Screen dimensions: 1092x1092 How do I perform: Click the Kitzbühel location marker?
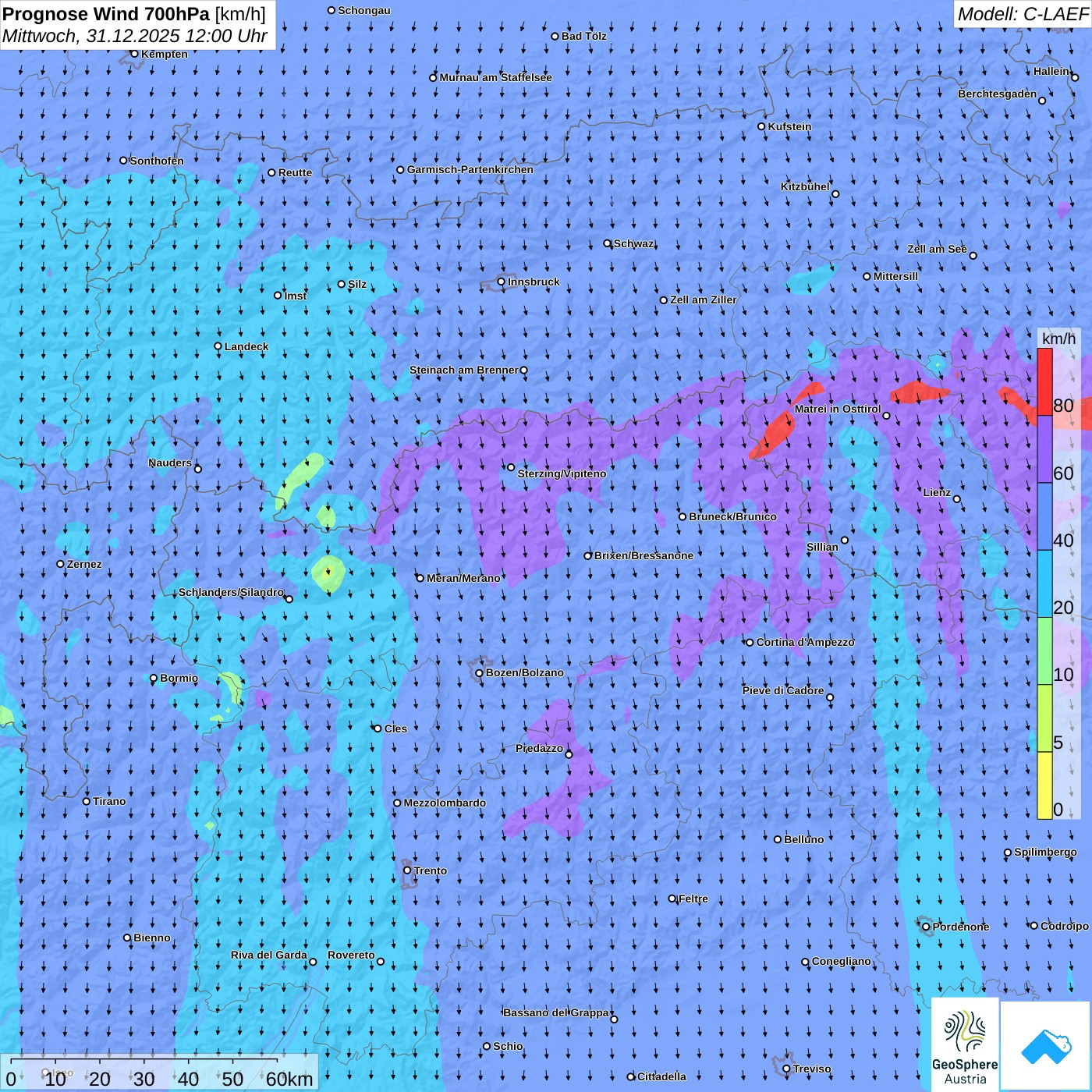click(x=835, y=194)
